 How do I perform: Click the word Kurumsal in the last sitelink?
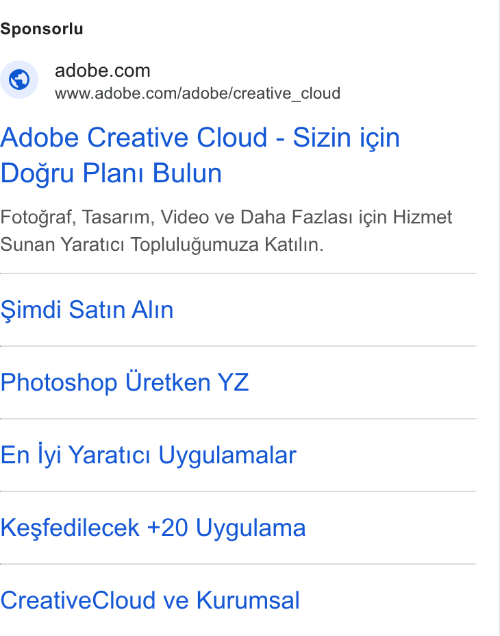pos(248,600)
